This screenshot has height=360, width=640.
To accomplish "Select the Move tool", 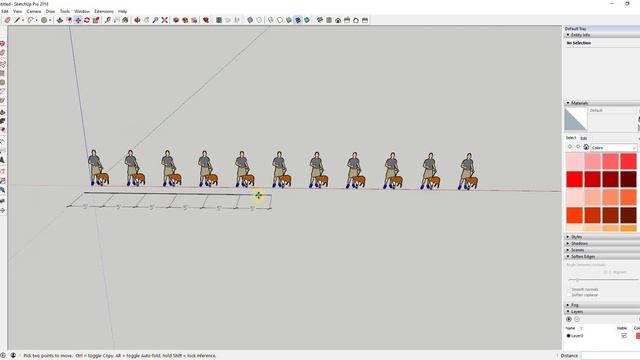I will click(78, 20).
